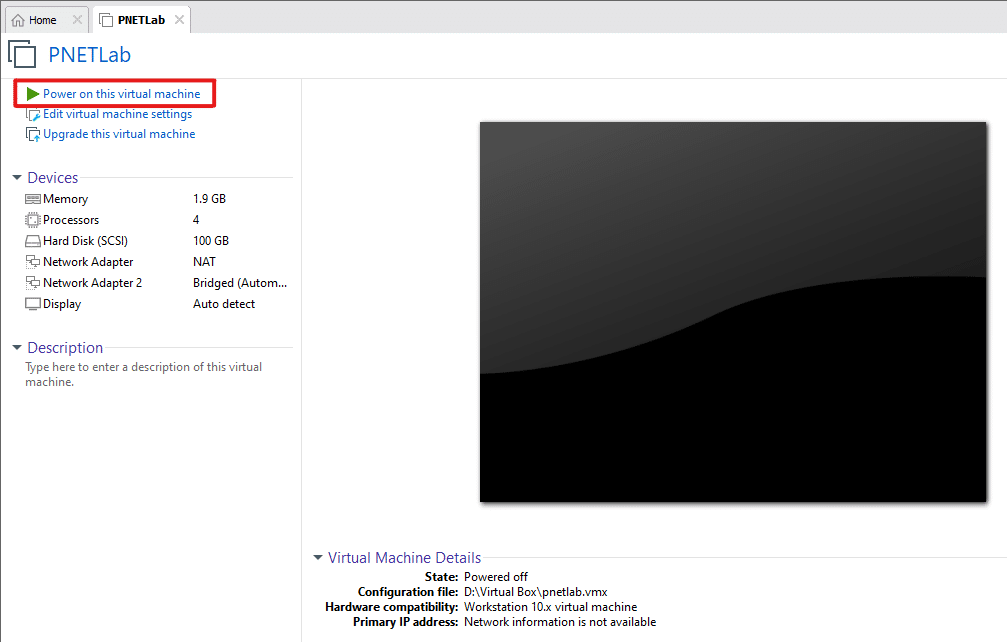Choose Upgrade this virtual machine
Viewport: 1007px width, 642px height.
[x=119, y=134]
